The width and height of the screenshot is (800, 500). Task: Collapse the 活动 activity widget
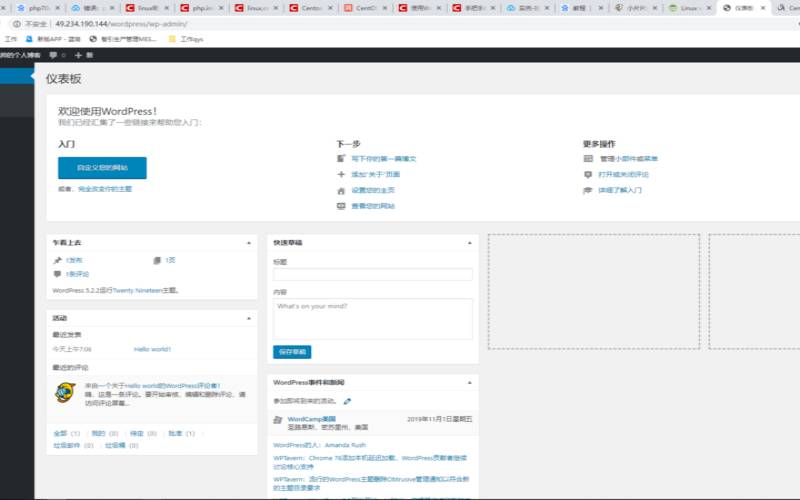[249, 318]
